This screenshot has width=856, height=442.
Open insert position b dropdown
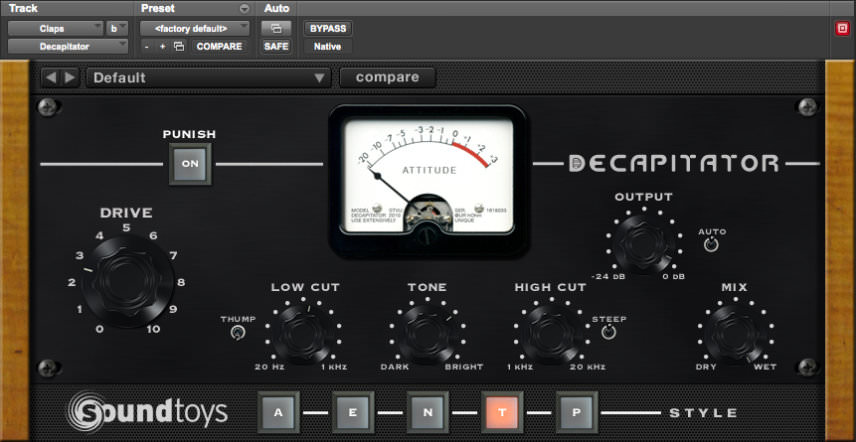(x=117, y=28)
